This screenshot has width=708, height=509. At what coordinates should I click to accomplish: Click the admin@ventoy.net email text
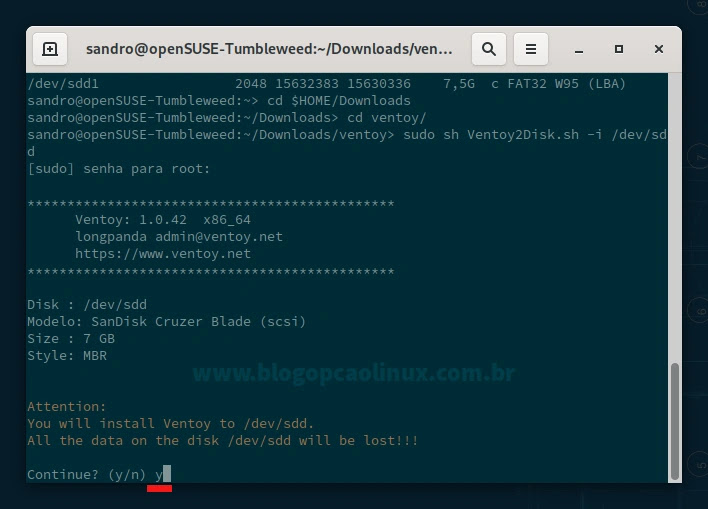pyautogui.click(x=219, y=237)
